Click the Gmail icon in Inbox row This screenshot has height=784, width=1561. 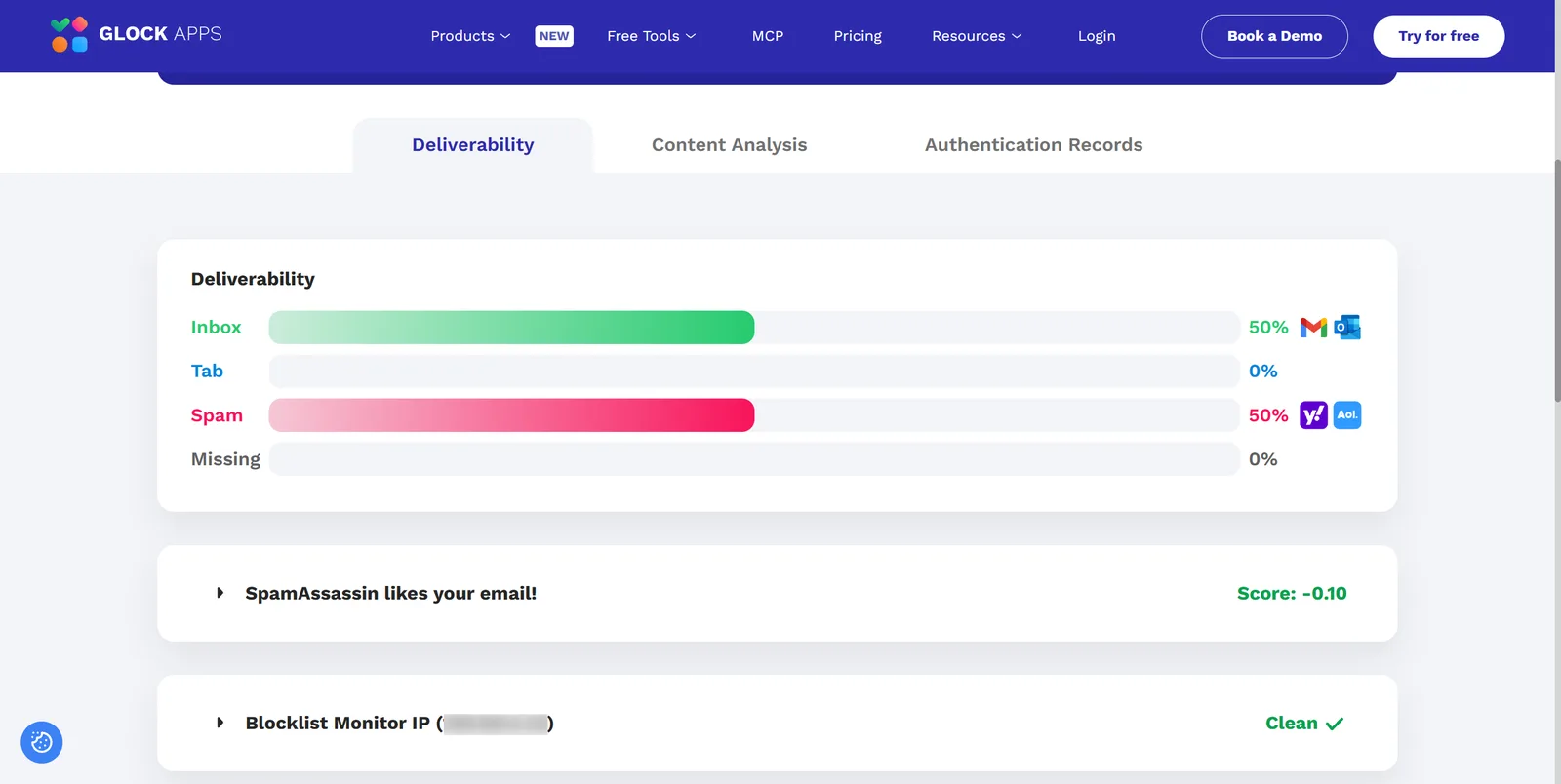tap(1313, 328)
